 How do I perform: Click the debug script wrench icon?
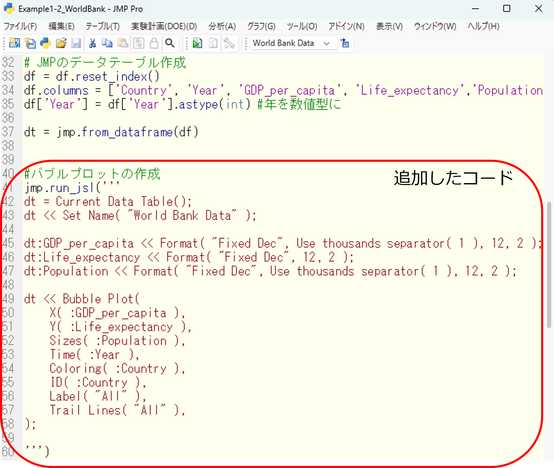coord(229,43)
